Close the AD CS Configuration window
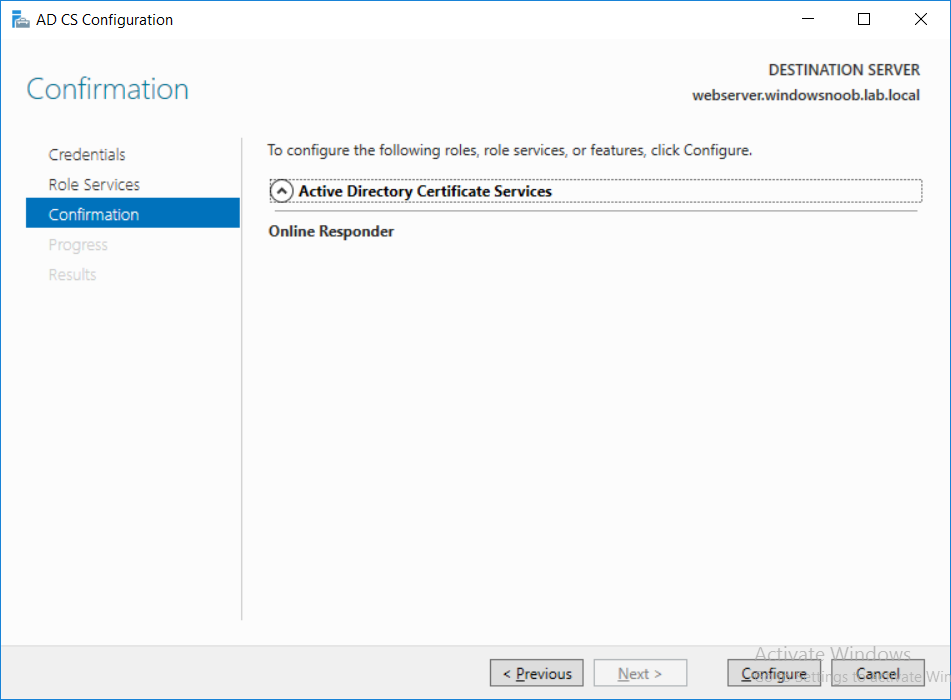Viewport: 951px width, 700px height. [x=921, y=19]
